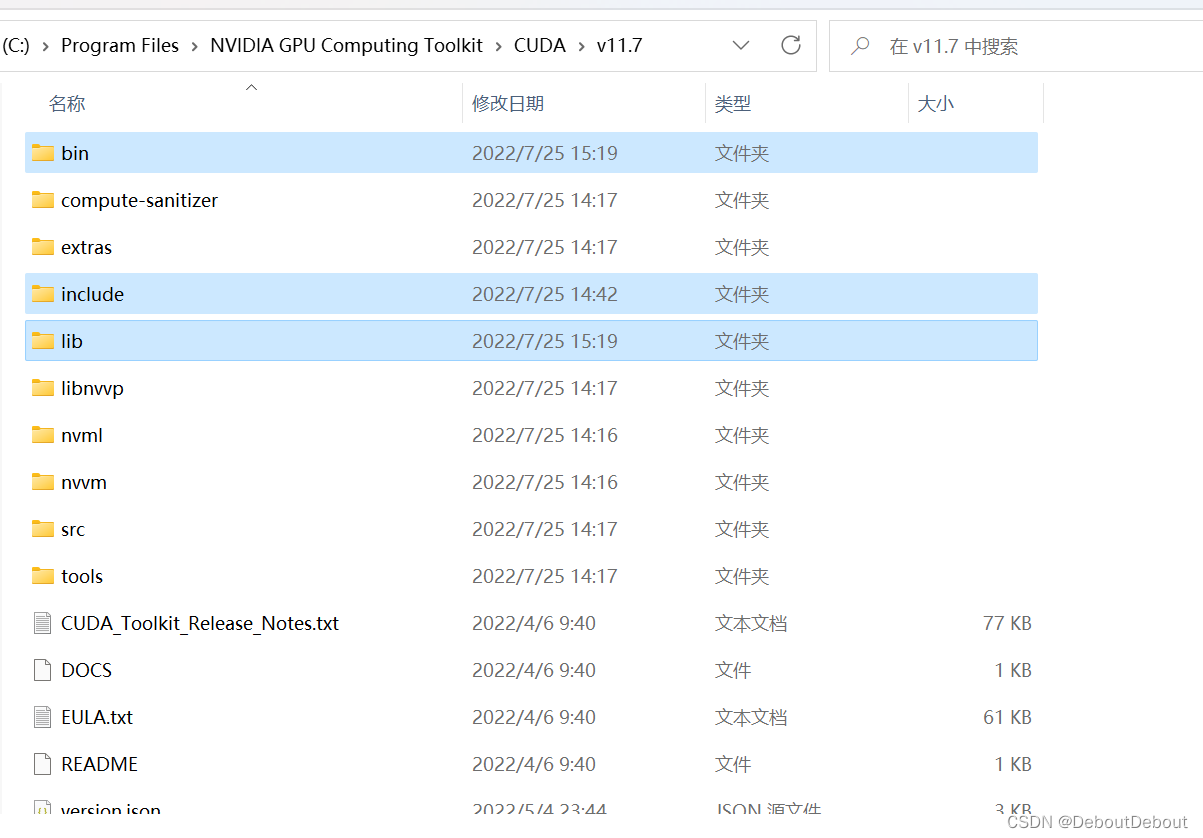Select CUDA_Toolkit_Release_Notes.txt file name

200,623
